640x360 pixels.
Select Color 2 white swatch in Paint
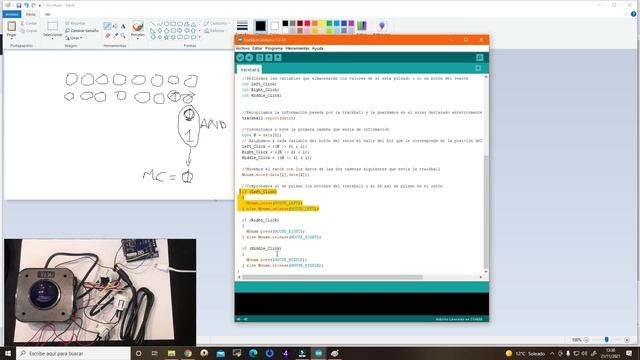click(275, 26)
